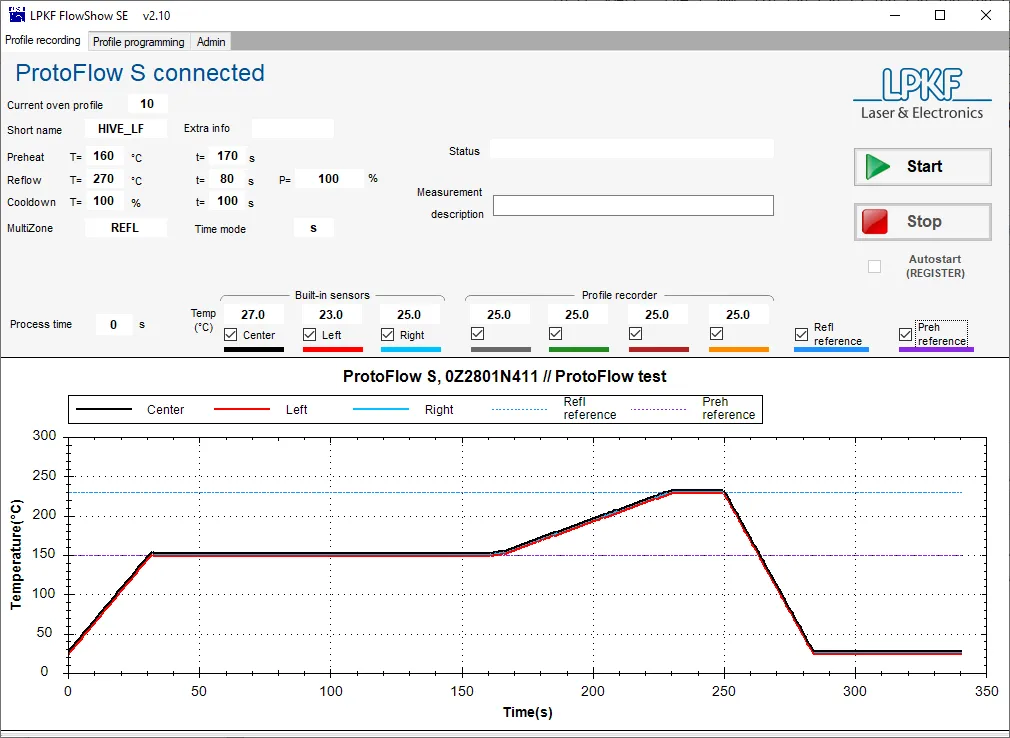Click the blue Refl reference color bar

tap(831, 350)
